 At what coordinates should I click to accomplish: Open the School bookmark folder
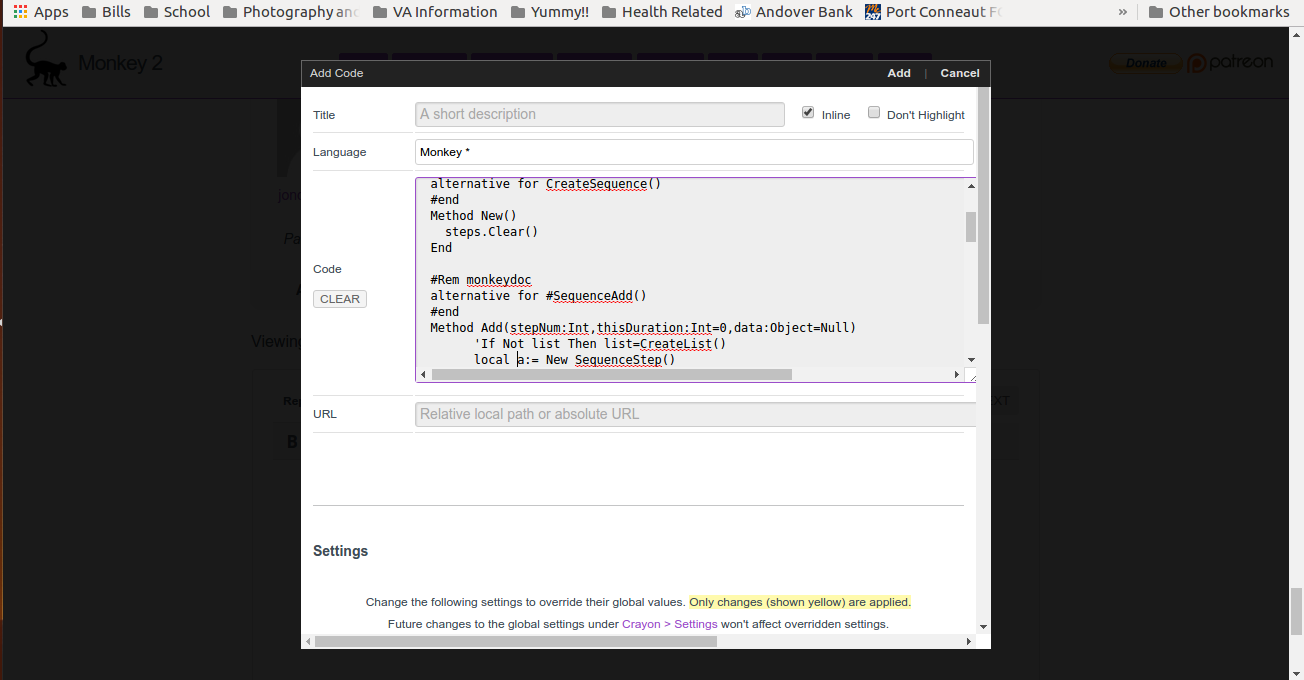176,12
